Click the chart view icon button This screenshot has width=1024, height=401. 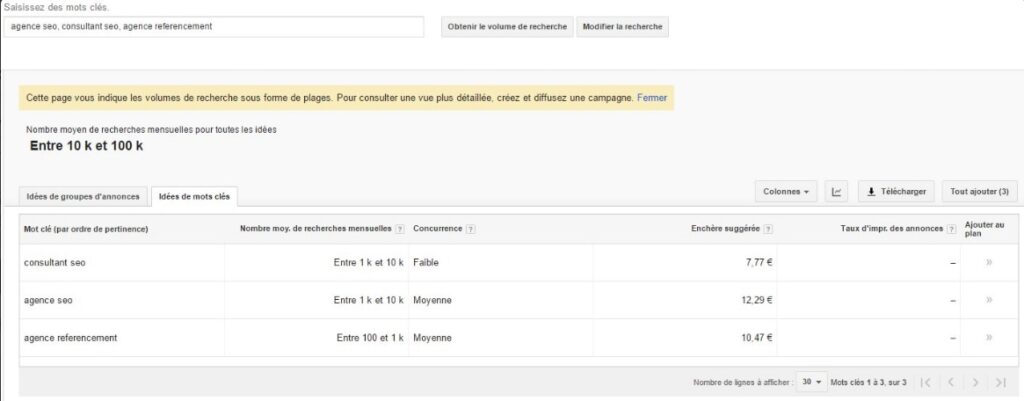tap(836, 191)
